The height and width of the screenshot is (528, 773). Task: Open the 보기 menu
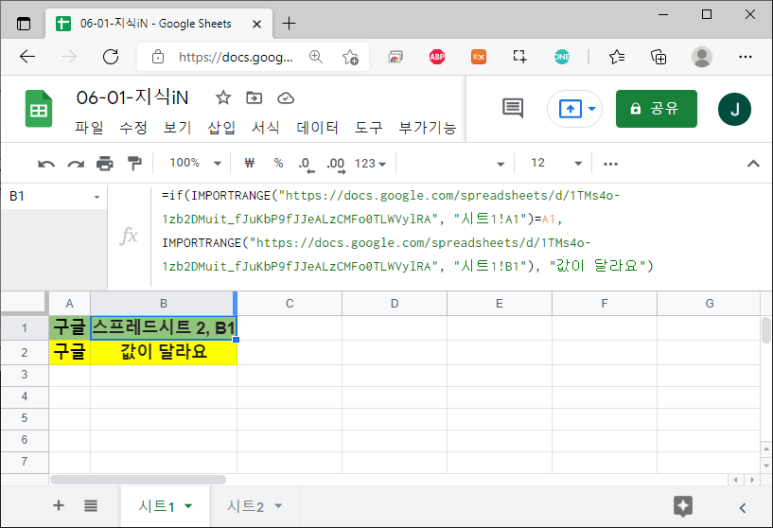(177, 128)
